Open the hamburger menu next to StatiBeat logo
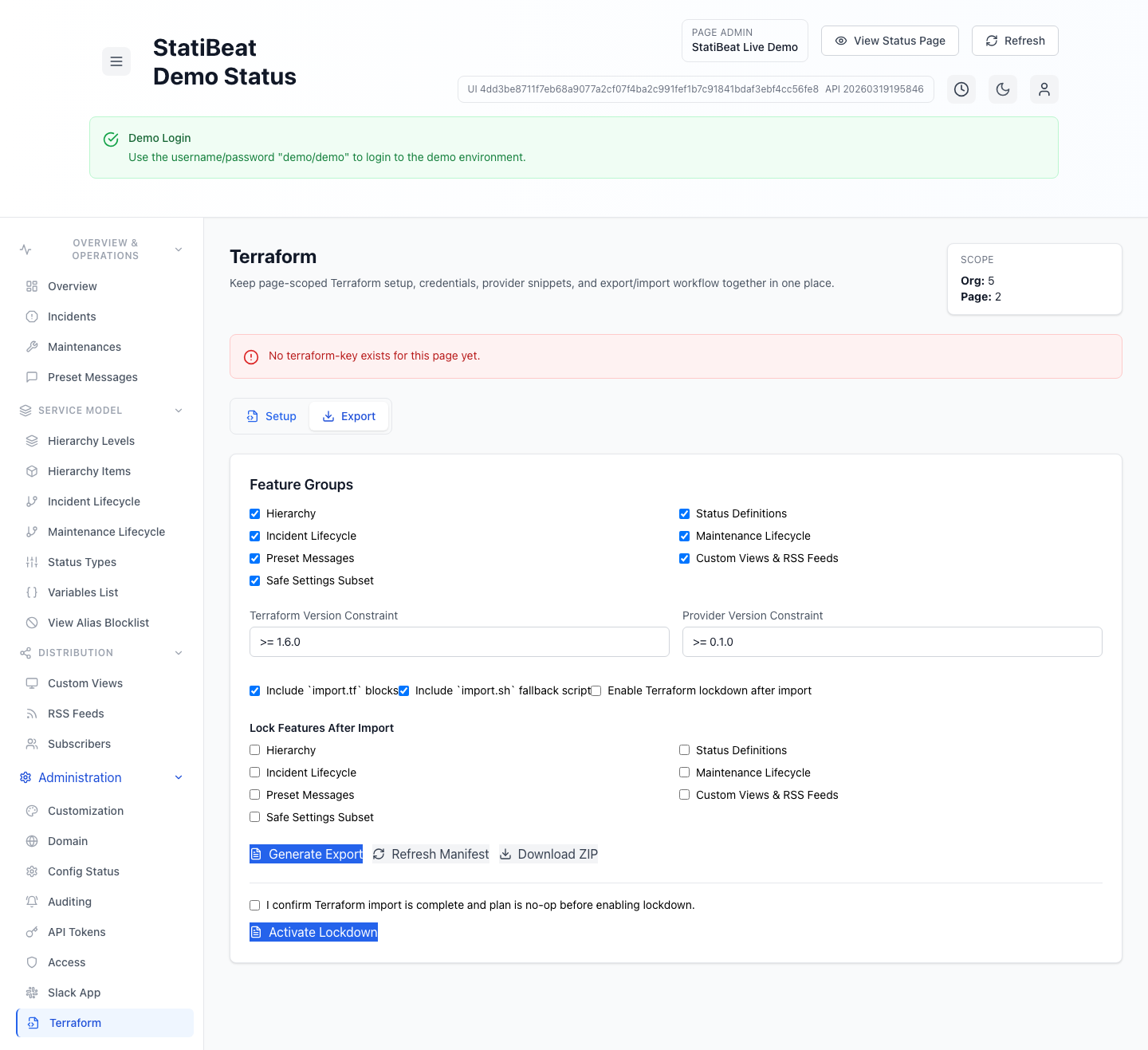Viewport: 1148px width, 1050px height. (116, 61)
